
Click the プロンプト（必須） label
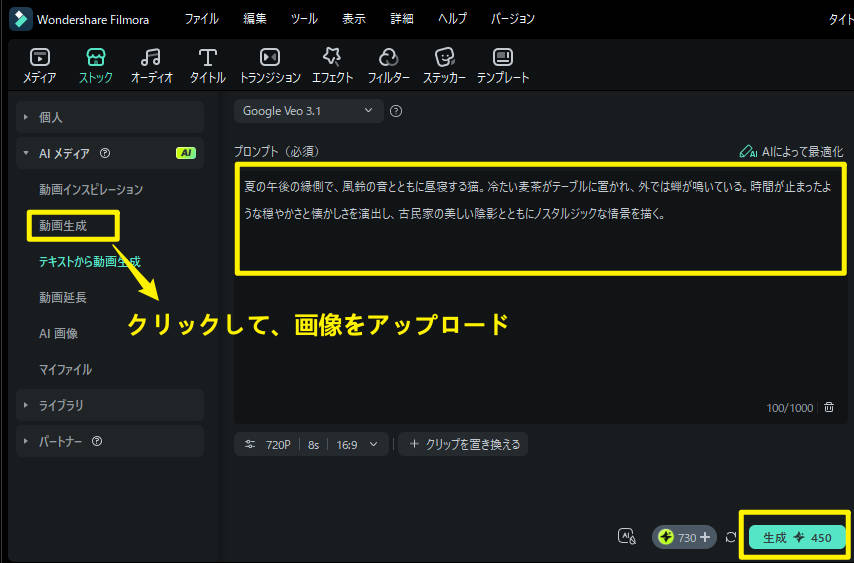(x=277, y=151)
